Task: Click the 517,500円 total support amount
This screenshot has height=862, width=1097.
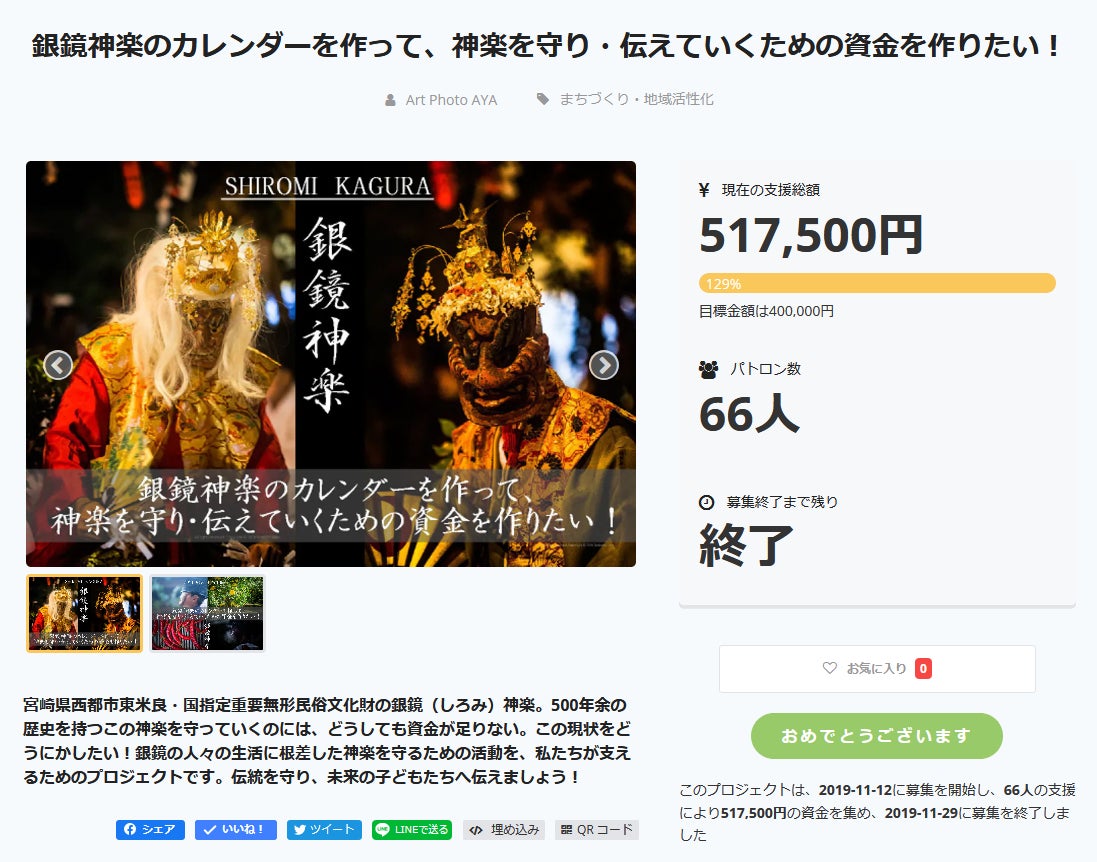Action: pyautogui.click(x=811, y=236)
